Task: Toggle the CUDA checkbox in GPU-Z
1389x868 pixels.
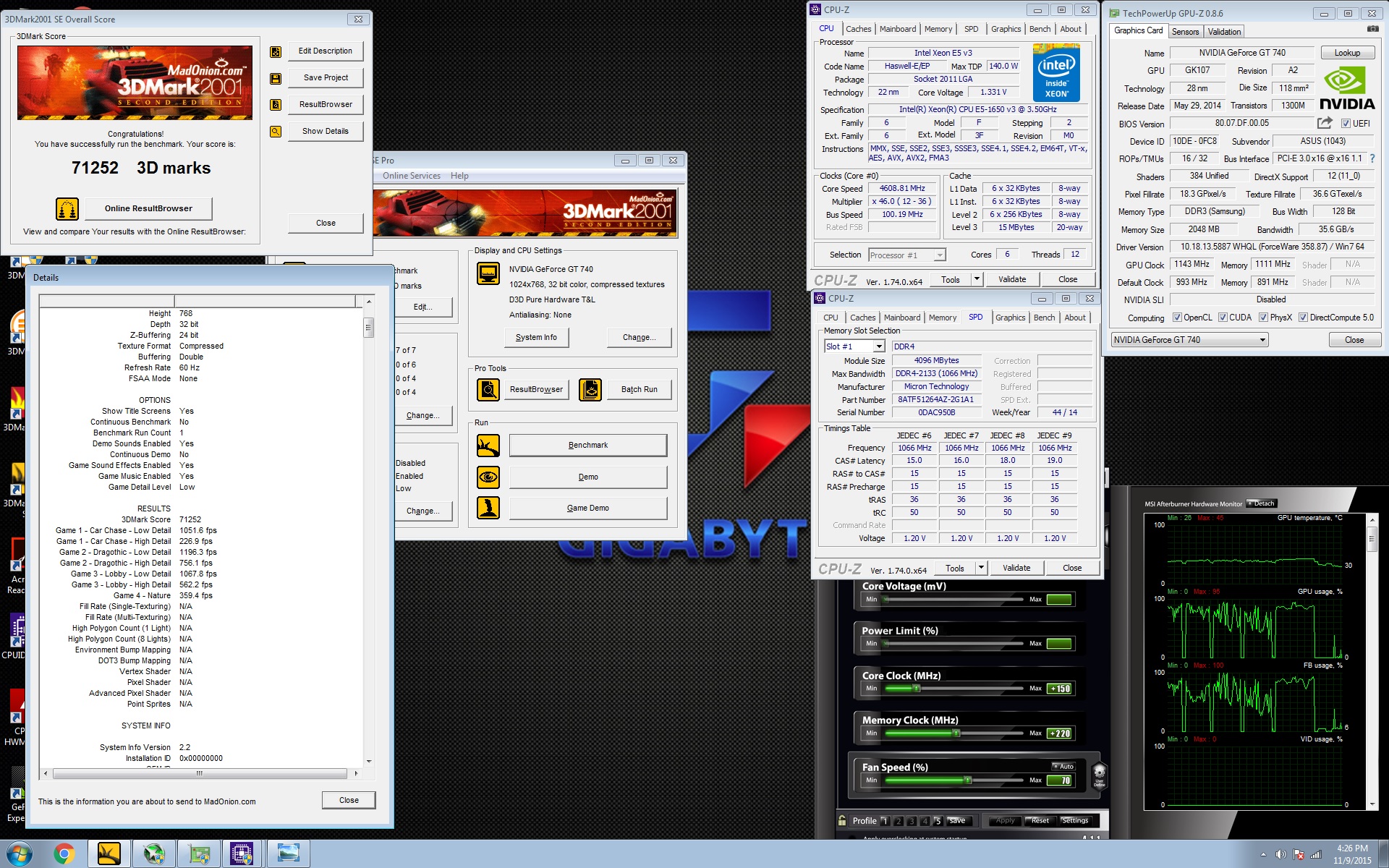Action: pyautogui.click(x=1223, y=318)
